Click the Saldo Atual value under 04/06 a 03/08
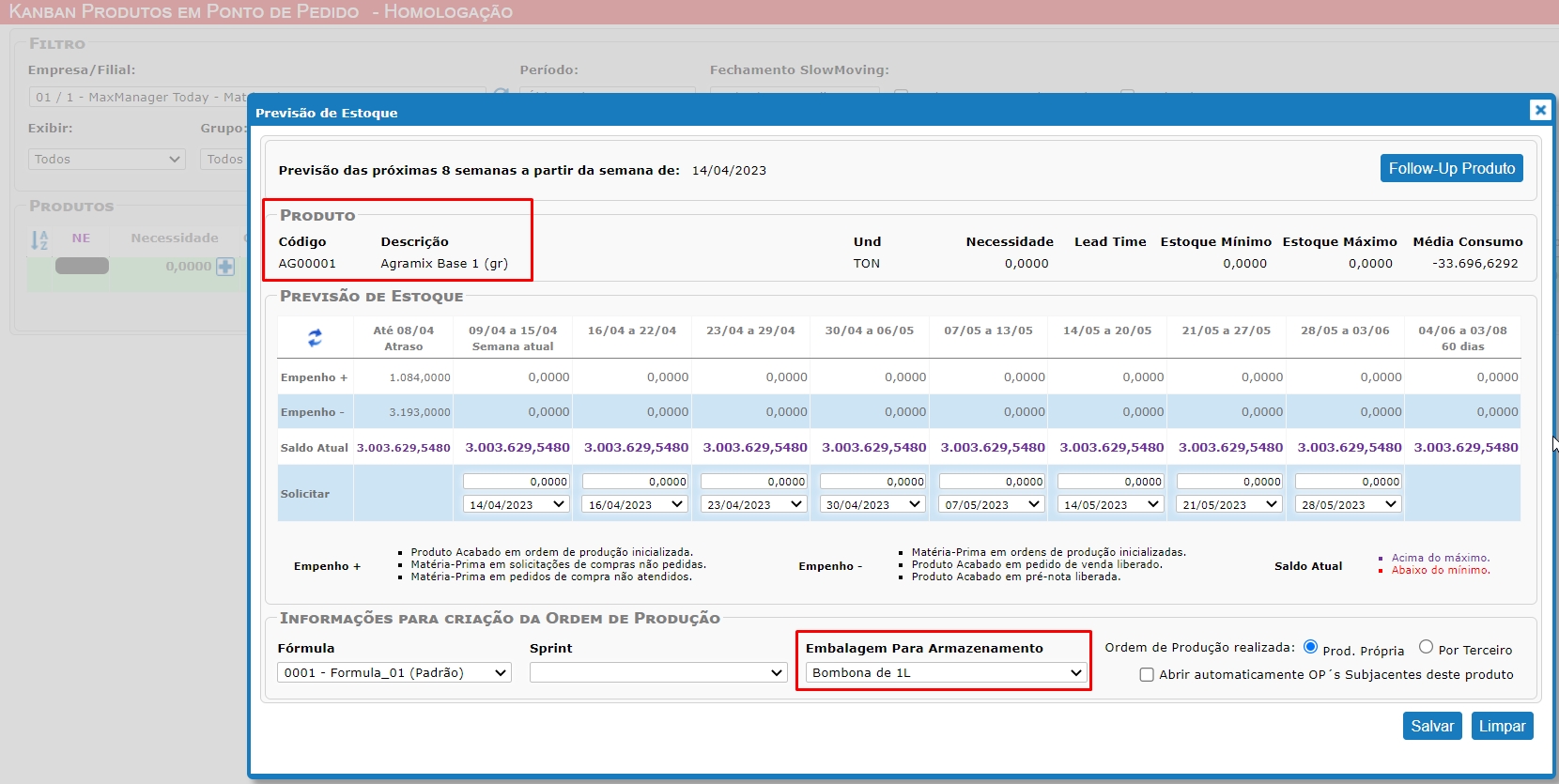Image resolution: width=1559 pixels, height=784 pixels. (1466, 448)
